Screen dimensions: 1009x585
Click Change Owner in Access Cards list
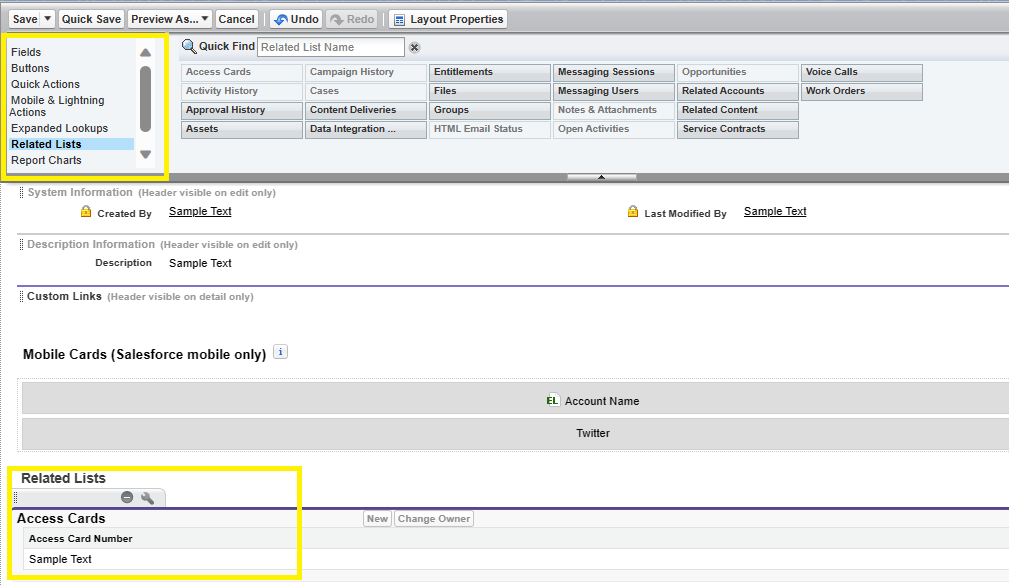pyautogui.click(x=434, y=519)
